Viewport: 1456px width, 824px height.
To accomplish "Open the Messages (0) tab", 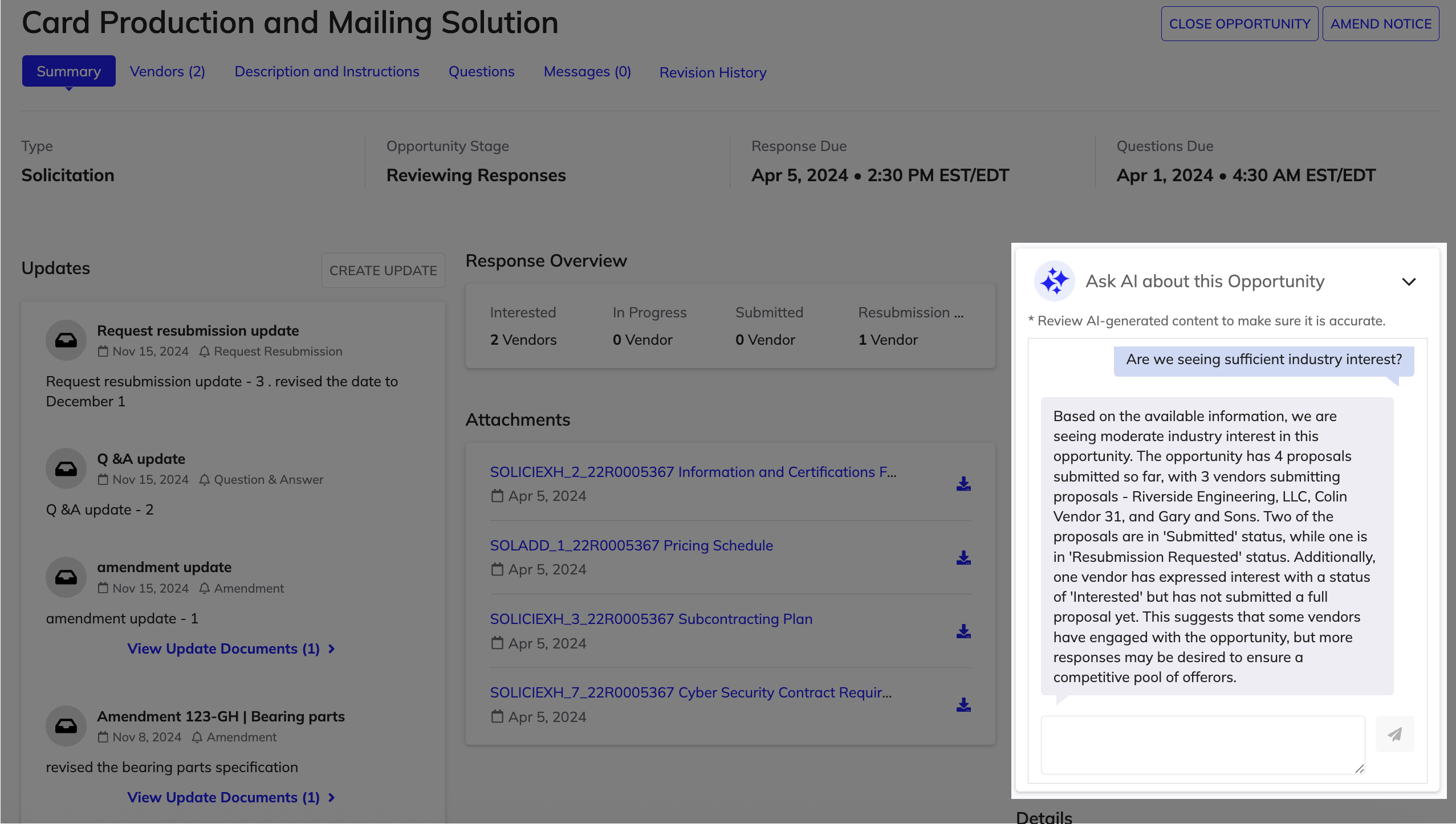I will (x=587, y=71).
